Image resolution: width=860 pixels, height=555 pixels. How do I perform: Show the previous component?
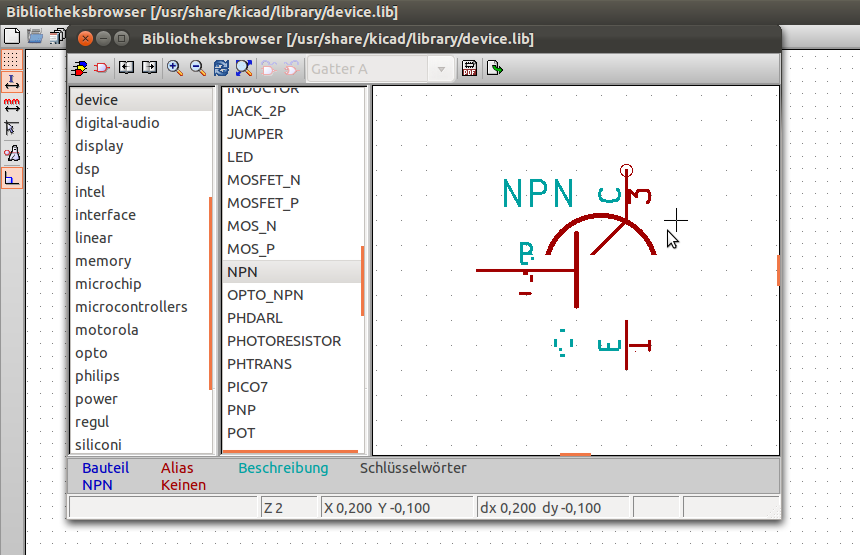(x=127, y=68)
